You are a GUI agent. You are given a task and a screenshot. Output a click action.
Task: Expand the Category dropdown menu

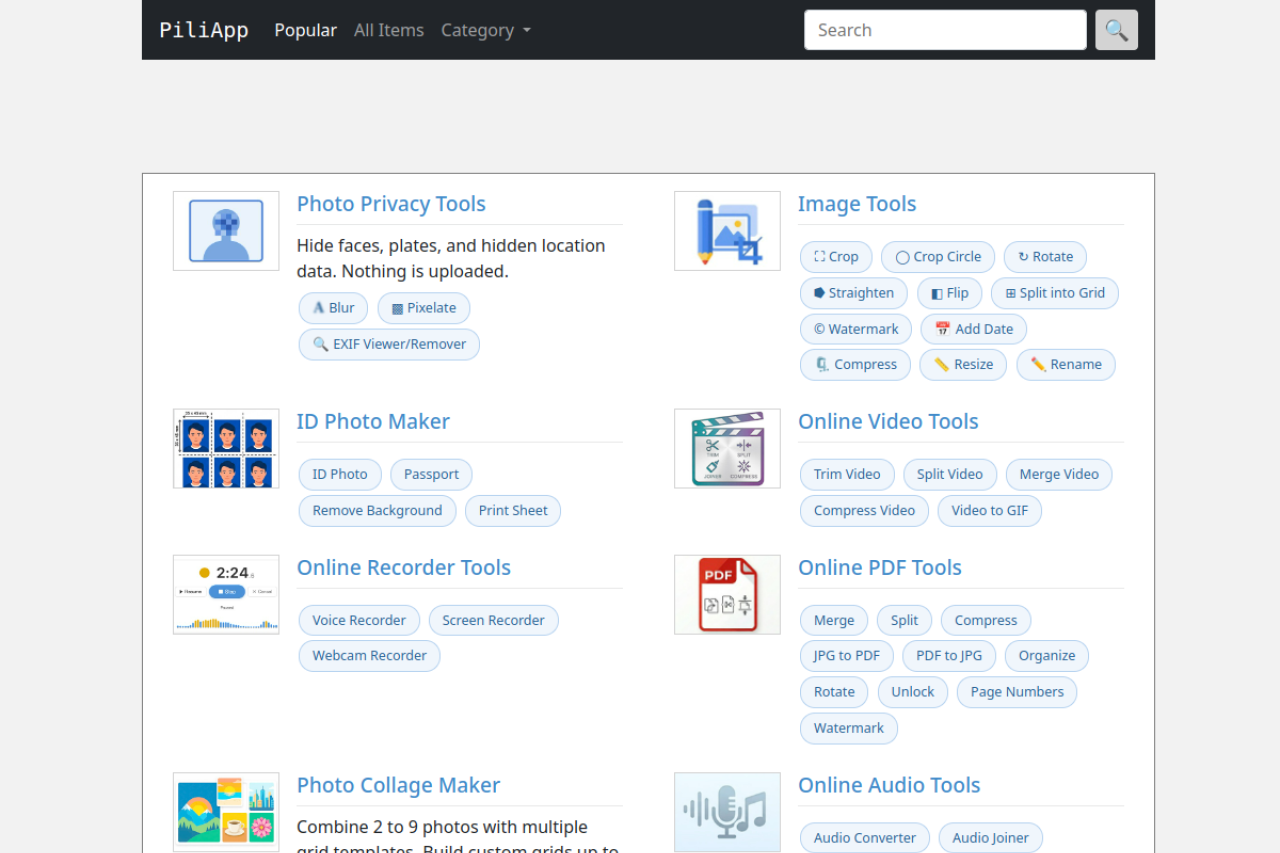(486, 30)
